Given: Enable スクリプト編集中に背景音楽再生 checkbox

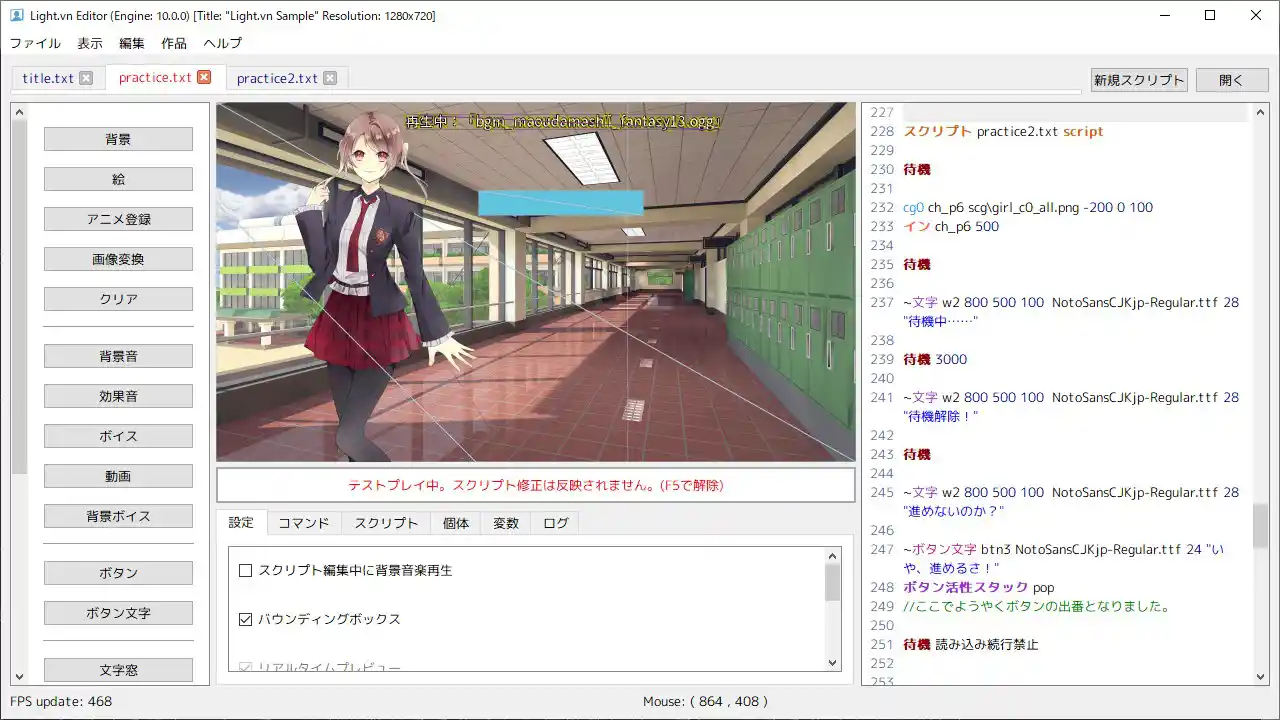Looking at the screenshot, I should point(245,570).
